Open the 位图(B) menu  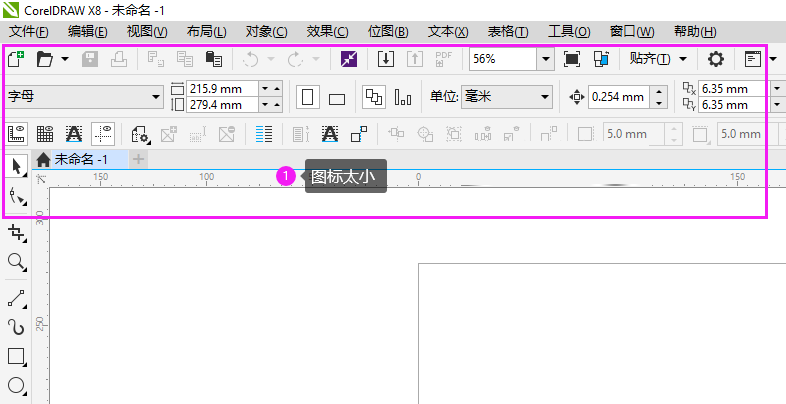[x=388, y=32]
